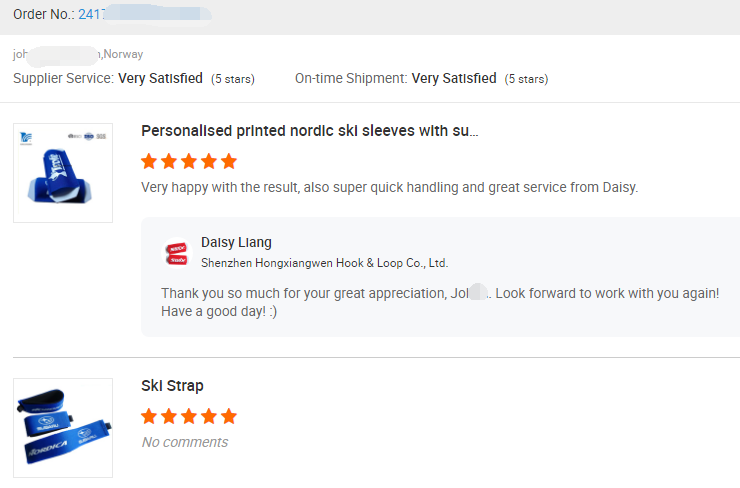Open the Personalised printed nordic ski sleeves title
Viewport: 740px width, 488px height.
click(x=310, y=131)
